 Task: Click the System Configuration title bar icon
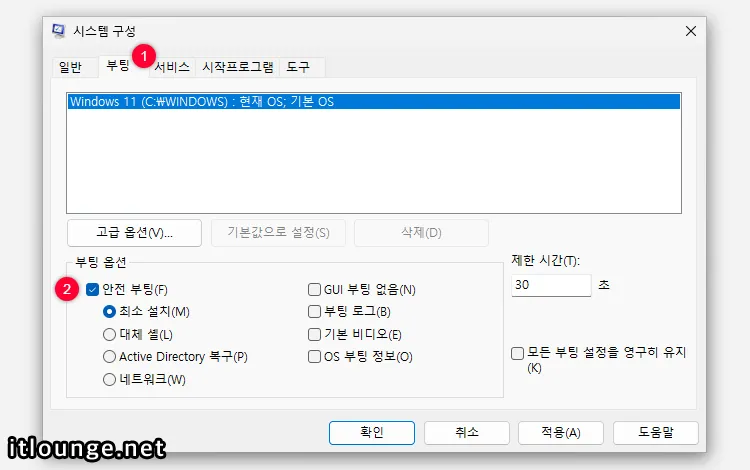[x=59, y=31]
